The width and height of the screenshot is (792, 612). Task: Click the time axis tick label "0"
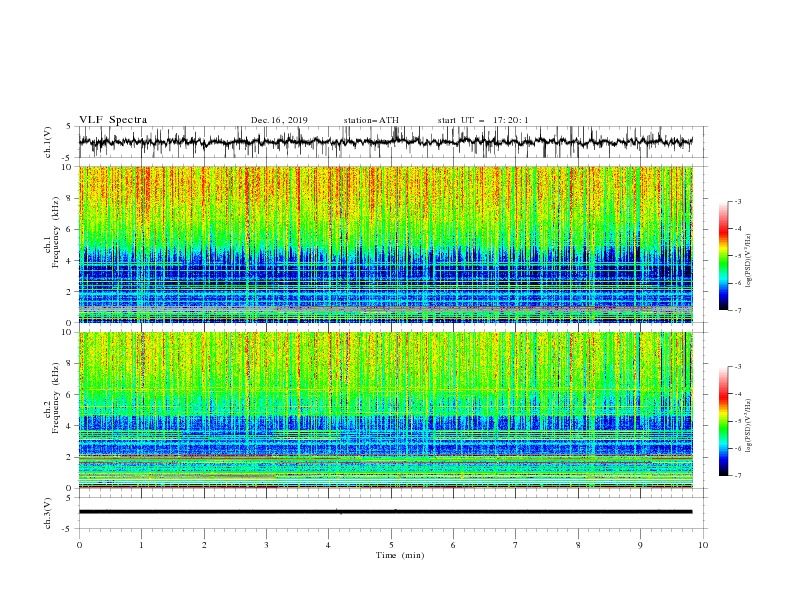point(79,545)
